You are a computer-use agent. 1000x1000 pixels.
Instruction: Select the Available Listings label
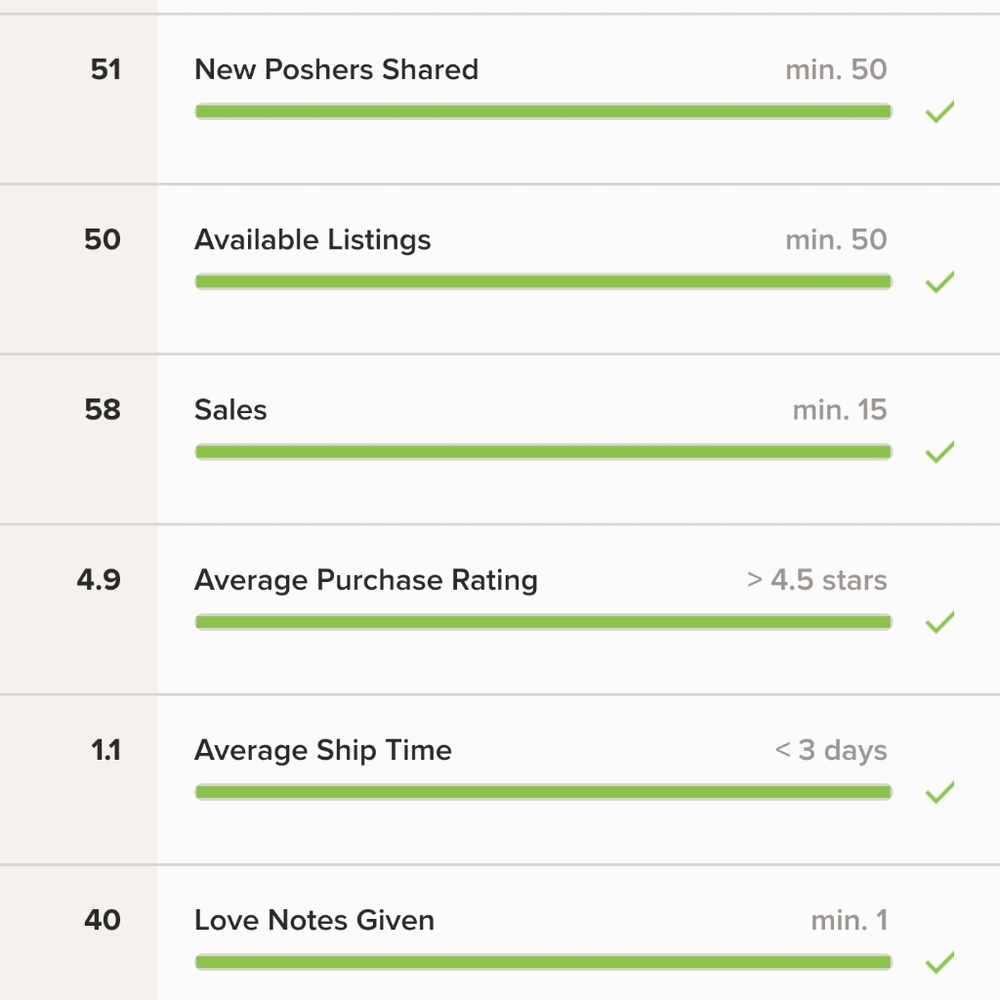[x=313, y=240]
